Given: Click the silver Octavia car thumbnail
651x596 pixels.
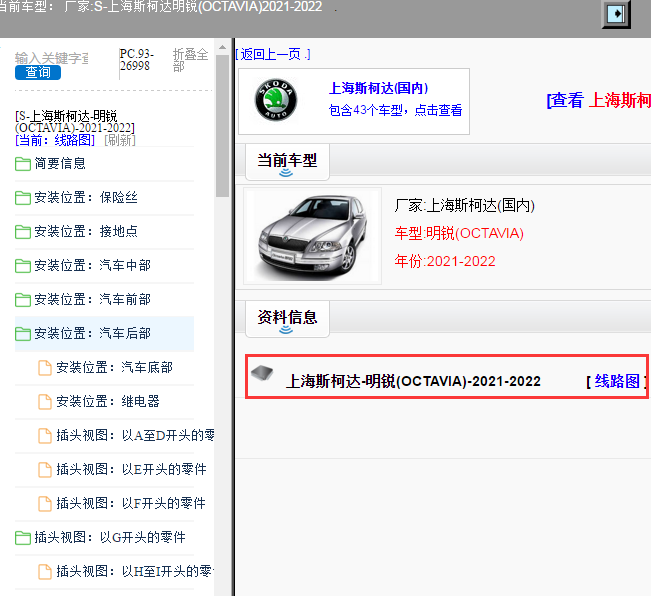Looking at the screenshot, I should 312,236.
